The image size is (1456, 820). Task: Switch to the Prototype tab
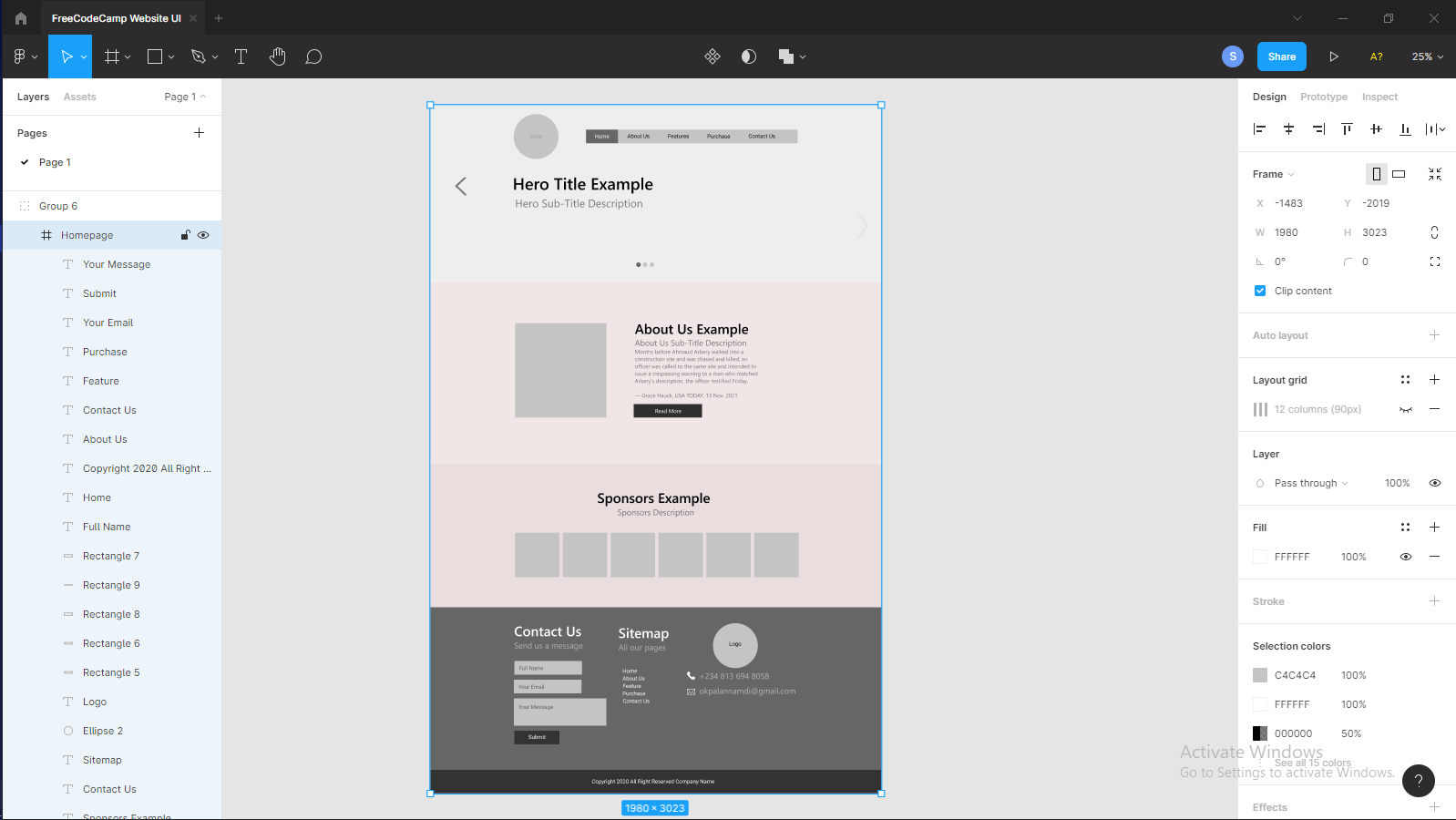[1323, 97]
